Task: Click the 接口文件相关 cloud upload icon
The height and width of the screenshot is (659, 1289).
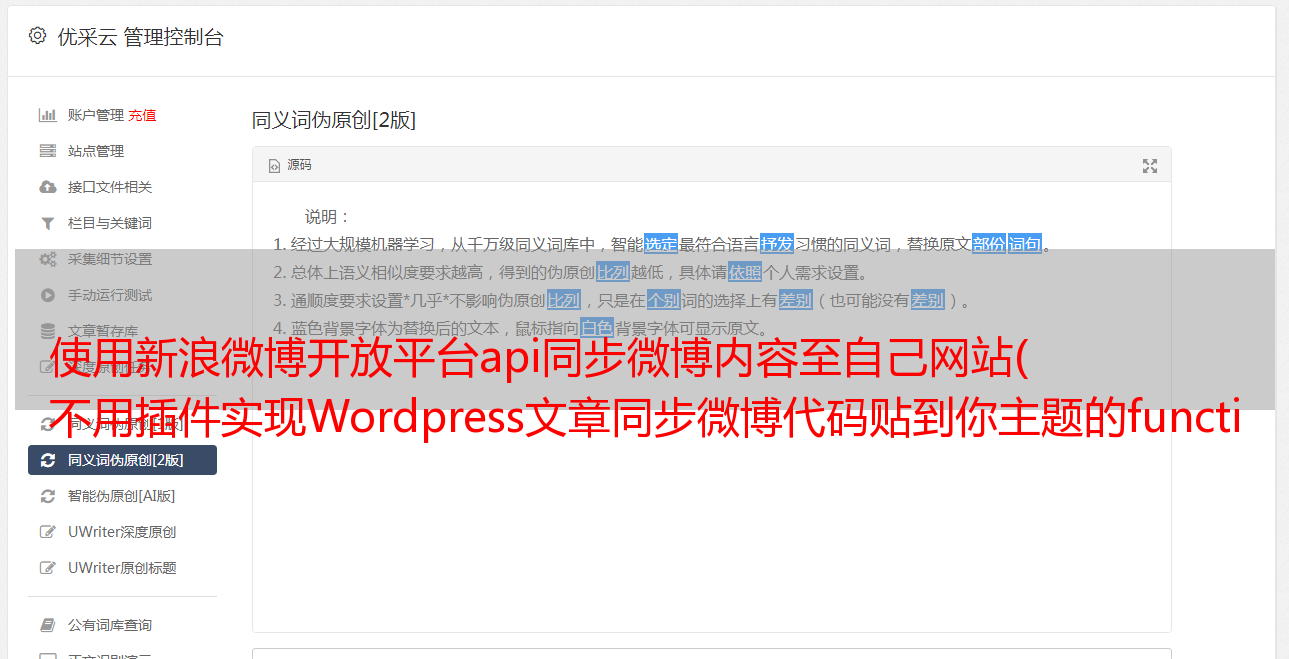Action: [47, 187]
